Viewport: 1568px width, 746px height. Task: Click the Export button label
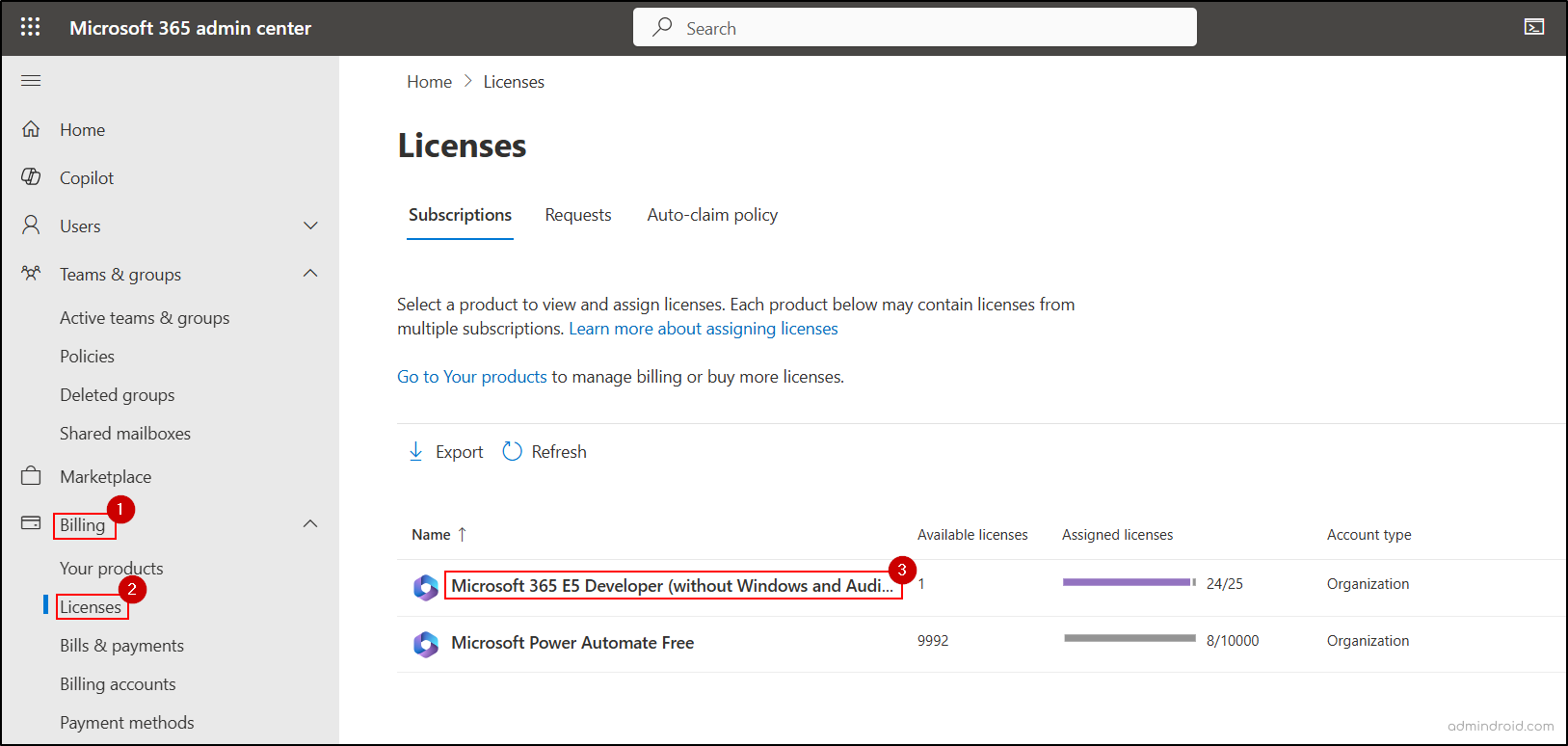point(460,452)
